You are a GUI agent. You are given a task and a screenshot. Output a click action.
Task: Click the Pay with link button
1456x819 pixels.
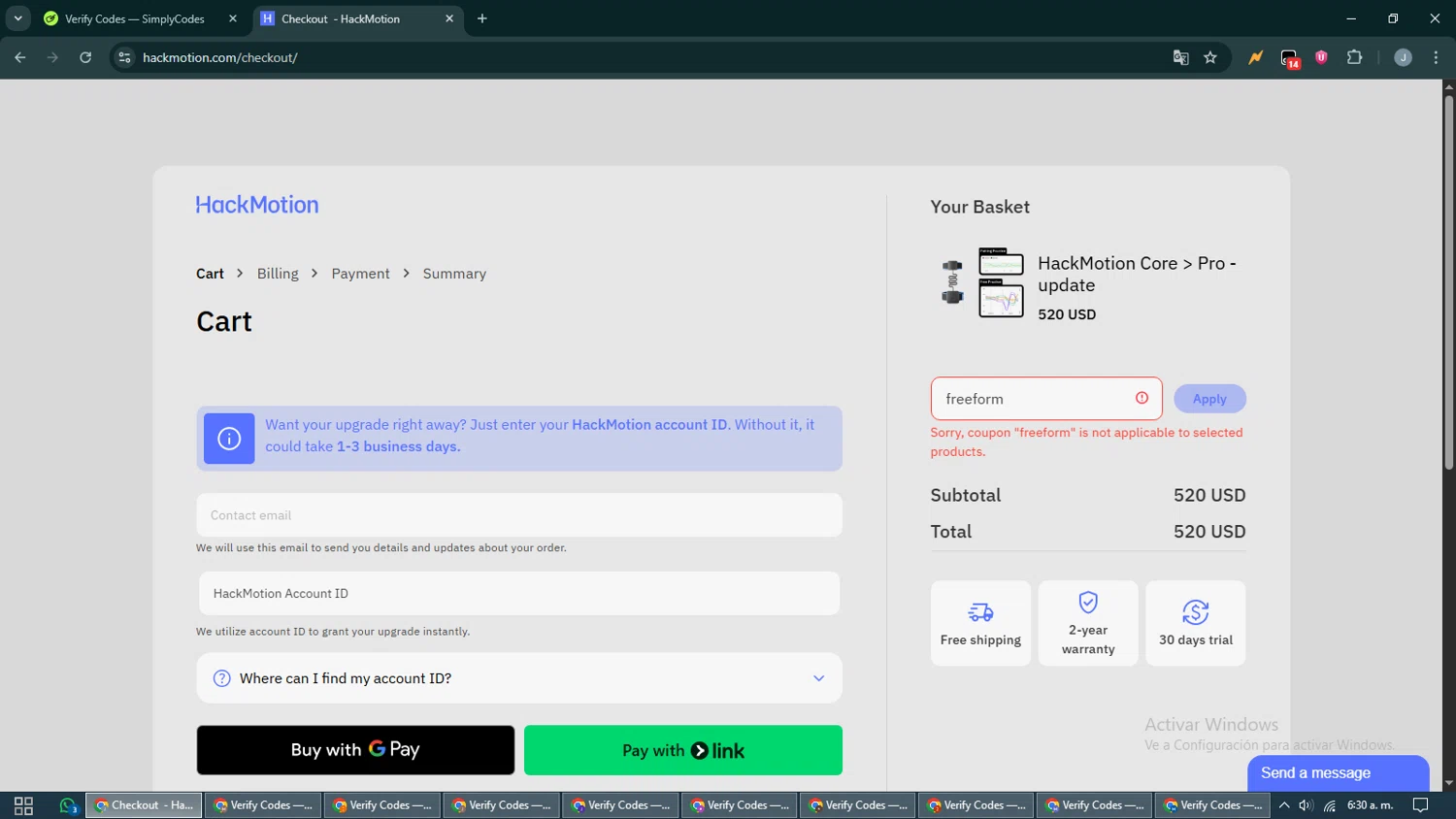click(683, 750)
